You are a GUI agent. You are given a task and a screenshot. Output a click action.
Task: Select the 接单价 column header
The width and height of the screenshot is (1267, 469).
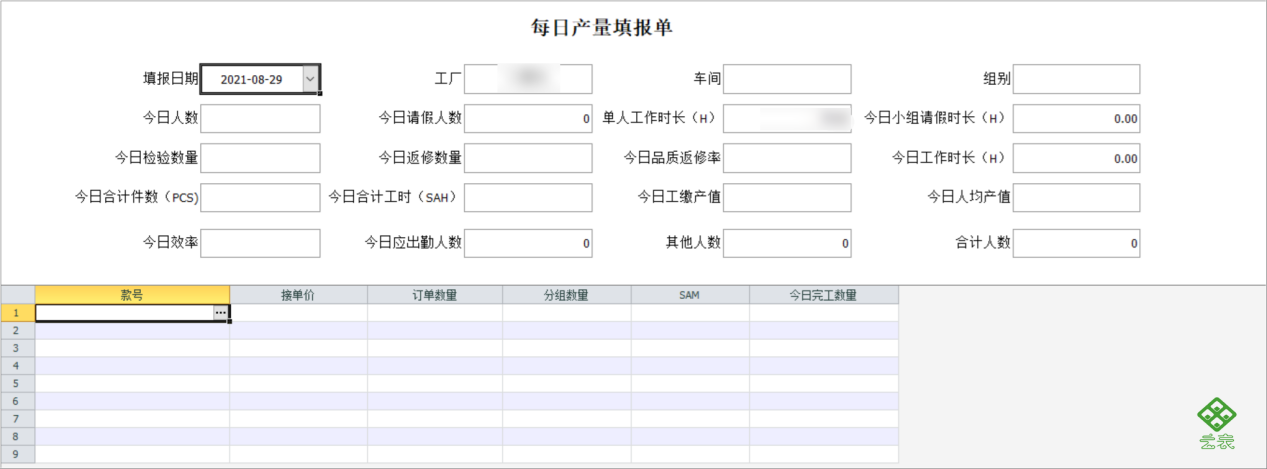tap(298, 295)
